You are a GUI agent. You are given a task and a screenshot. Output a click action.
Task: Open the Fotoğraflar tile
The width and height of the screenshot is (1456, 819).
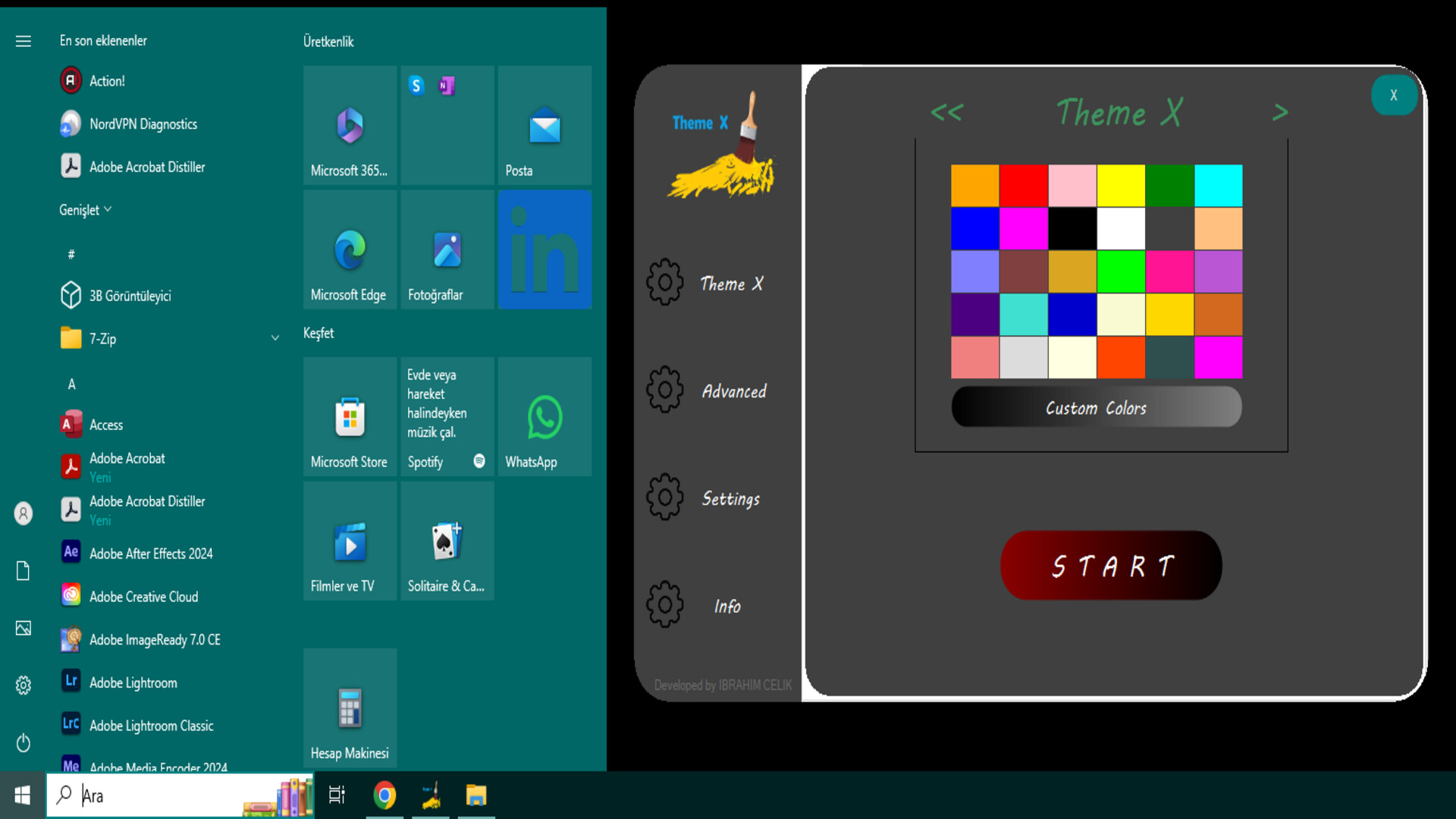click(447, 249)
